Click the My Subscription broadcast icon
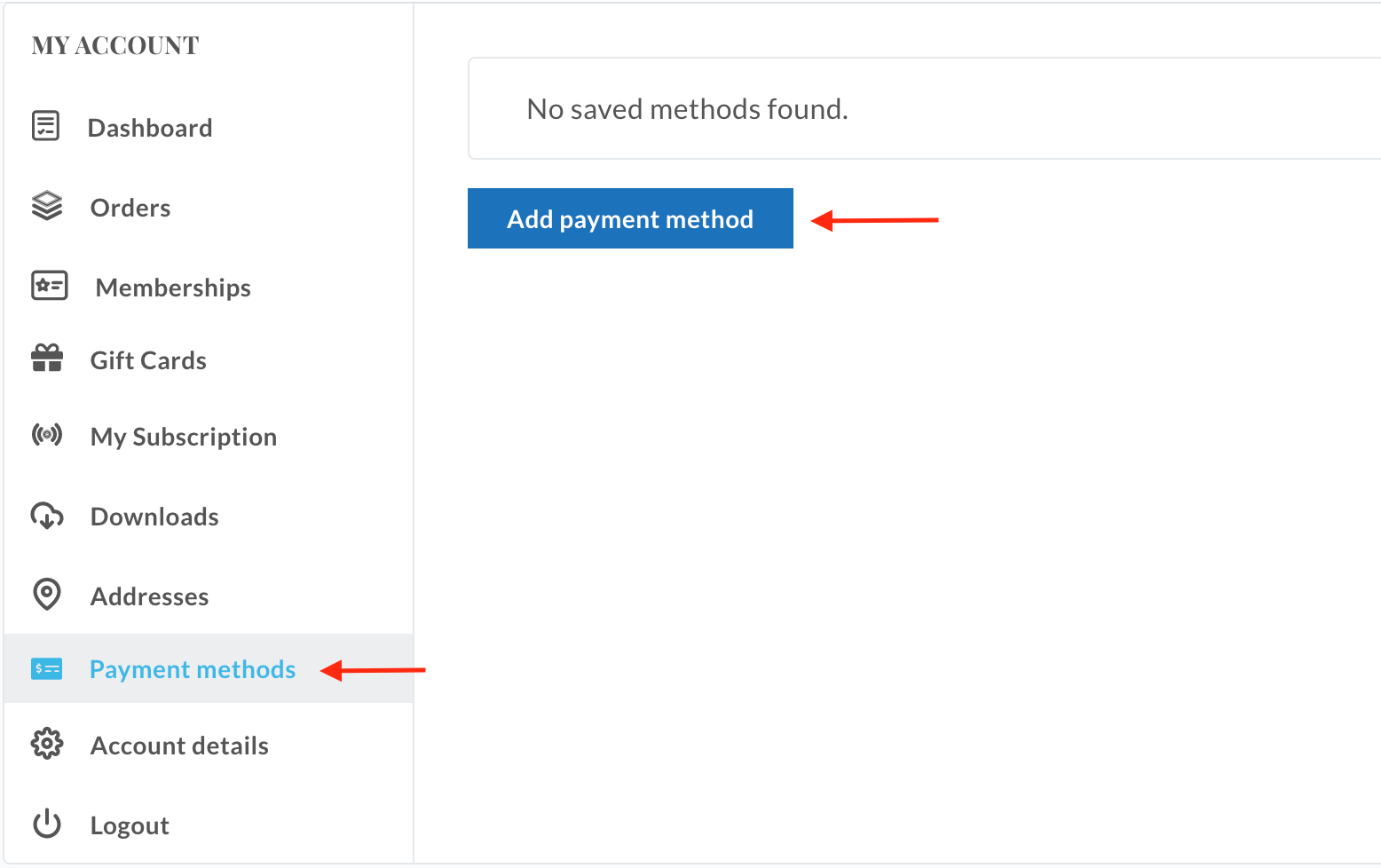 47,435
